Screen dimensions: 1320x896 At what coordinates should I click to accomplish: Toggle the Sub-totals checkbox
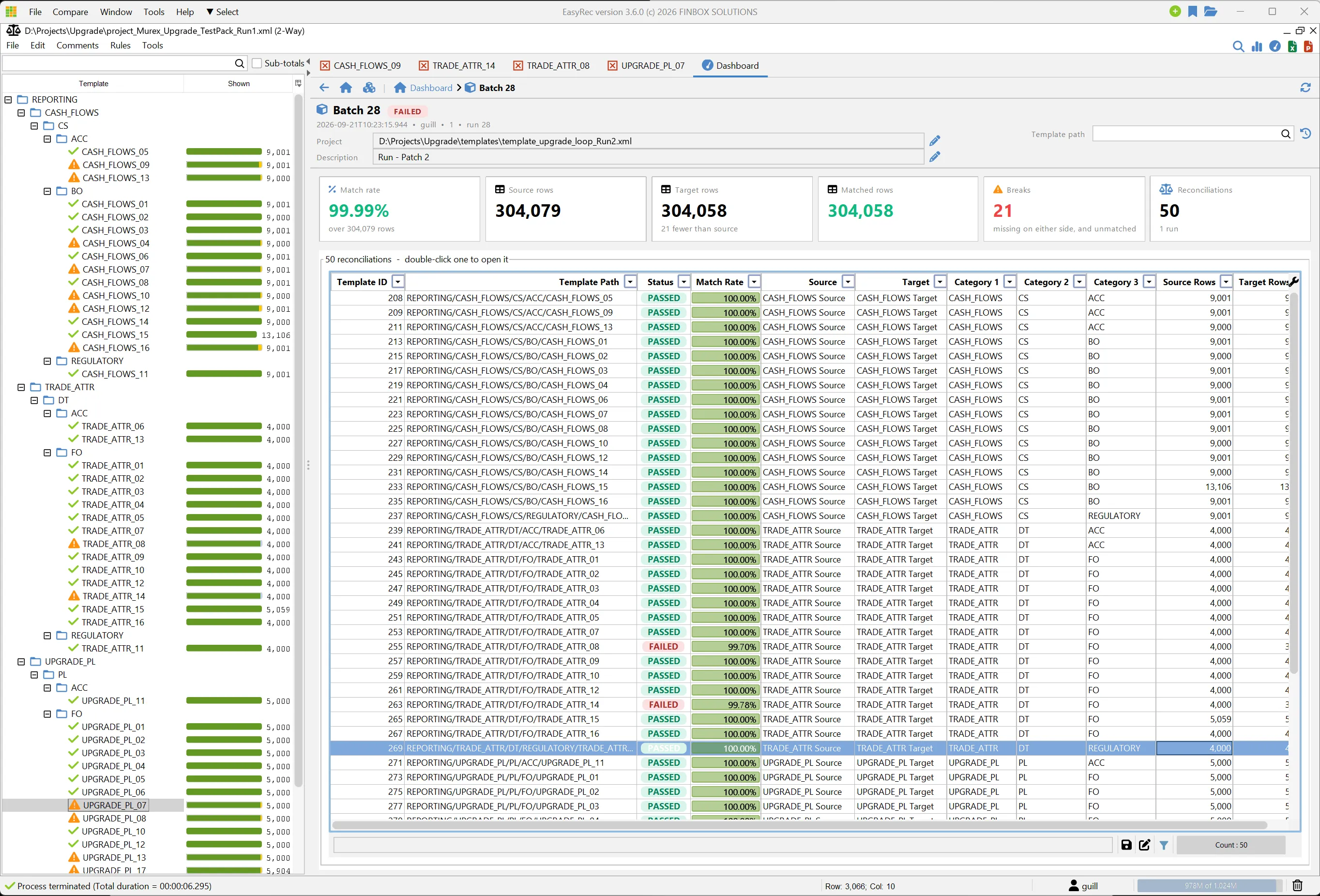point(257,63)
